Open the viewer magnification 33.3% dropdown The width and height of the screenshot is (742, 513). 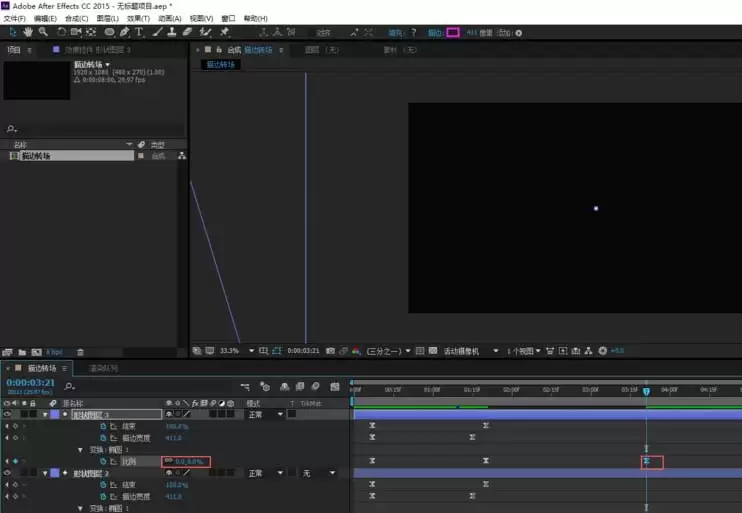(251, 351)
